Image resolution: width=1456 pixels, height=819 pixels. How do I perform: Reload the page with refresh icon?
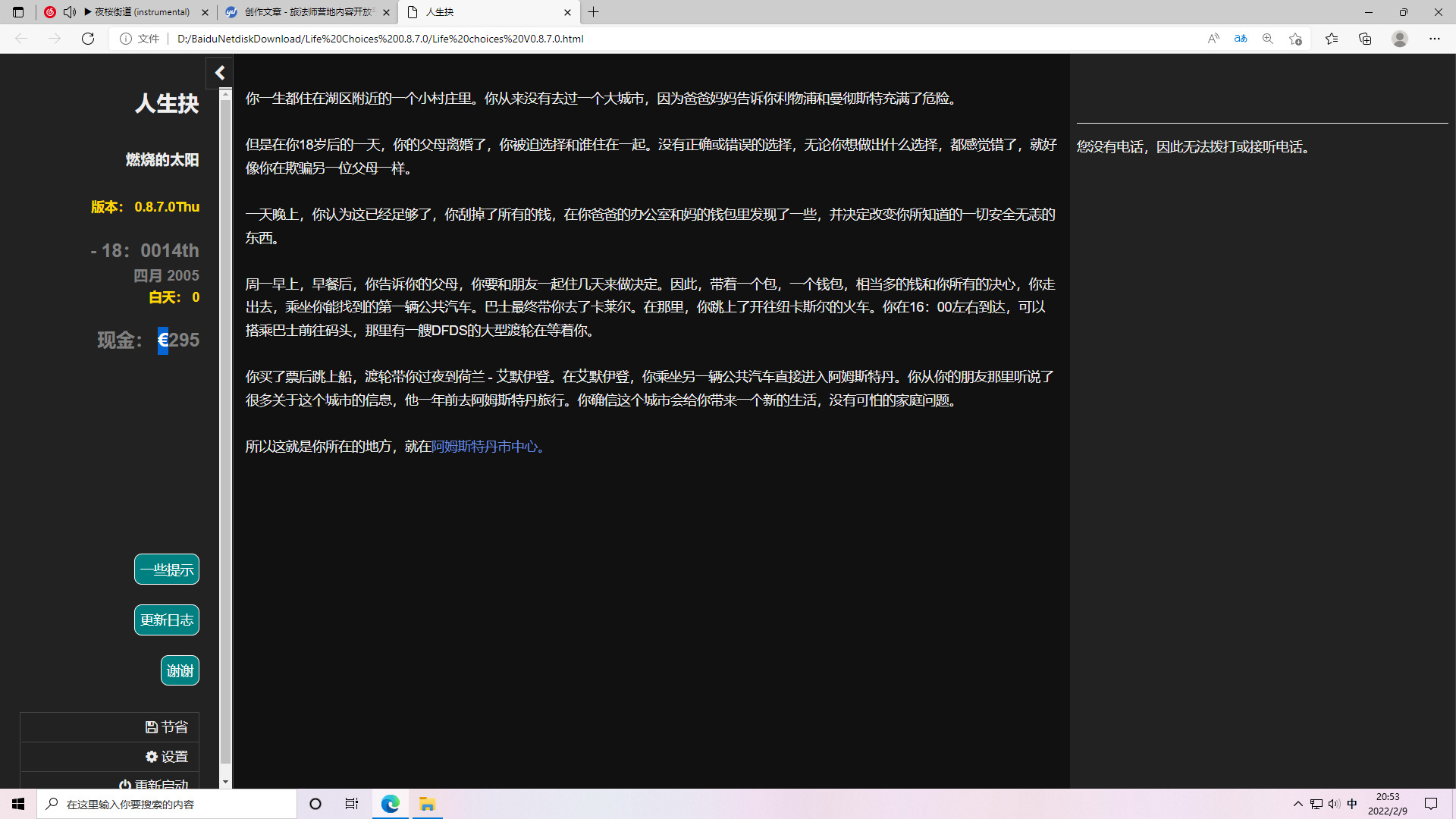88,39
